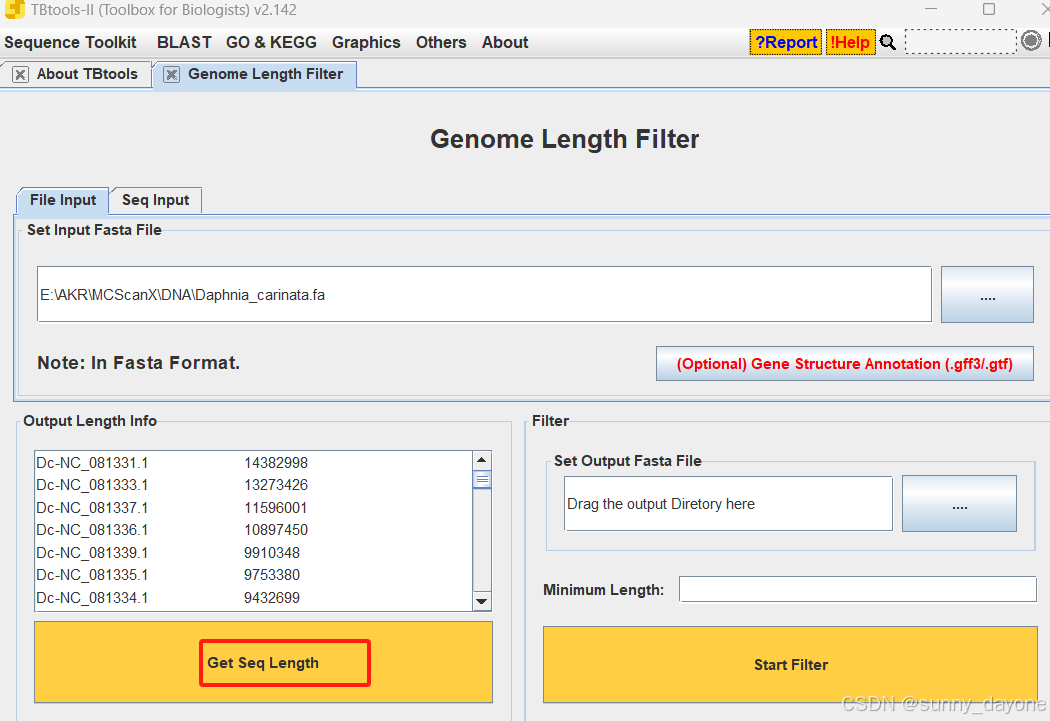Click the length value 9753380
The image size is (1050, 721).
click(272, 574)
